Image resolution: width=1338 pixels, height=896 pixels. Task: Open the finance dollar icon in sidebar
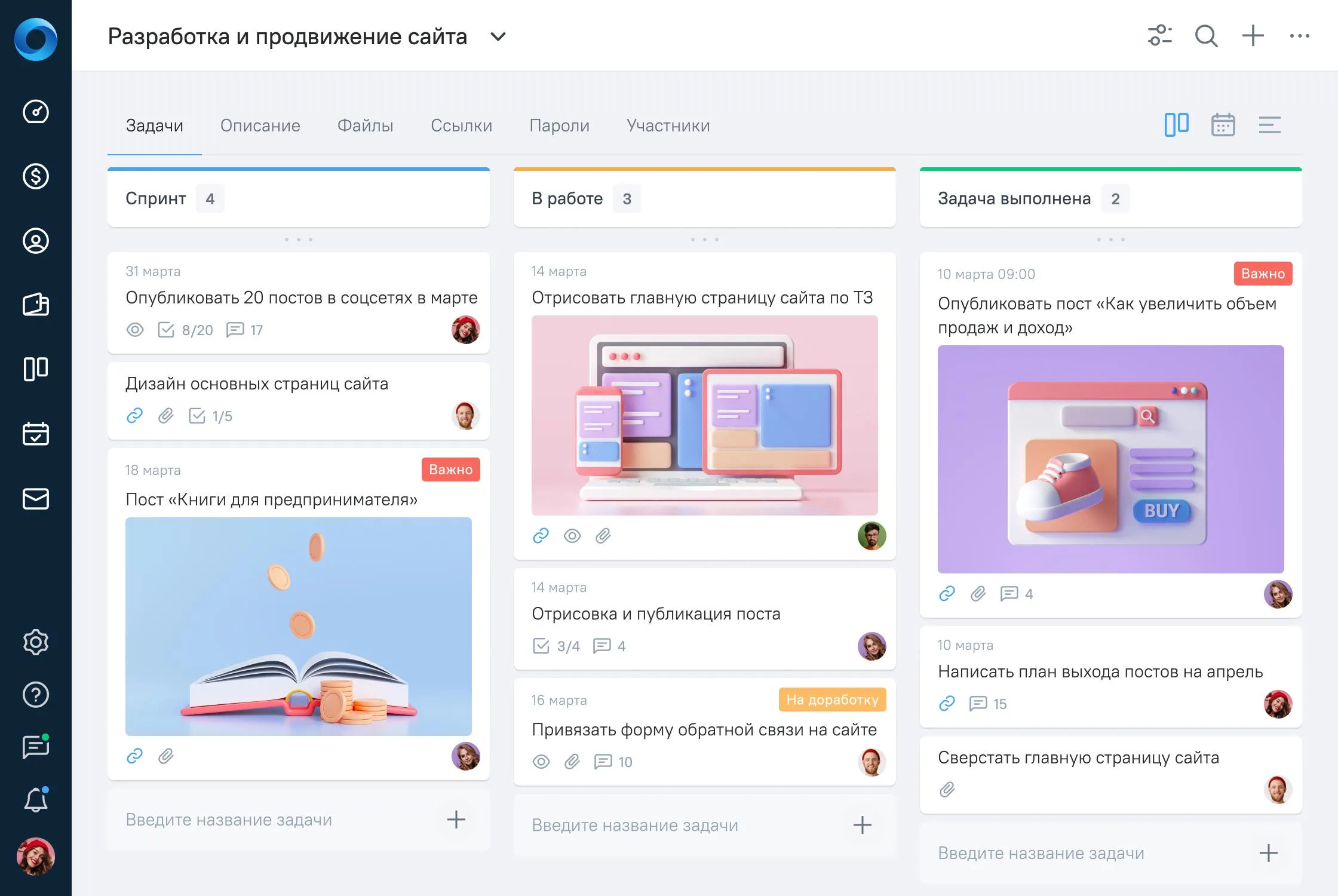point(36,176)
